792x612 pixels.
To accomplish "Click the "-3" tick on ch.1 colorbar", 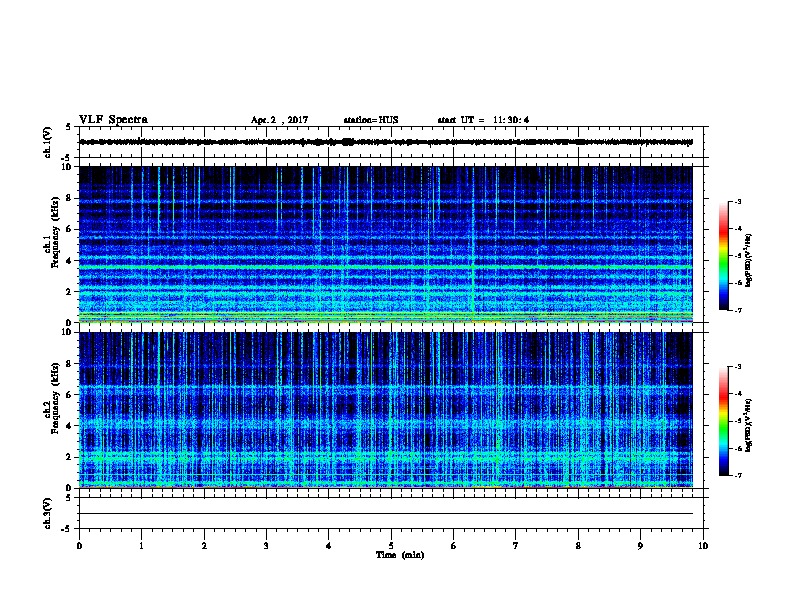I will [x=737, y=201].
